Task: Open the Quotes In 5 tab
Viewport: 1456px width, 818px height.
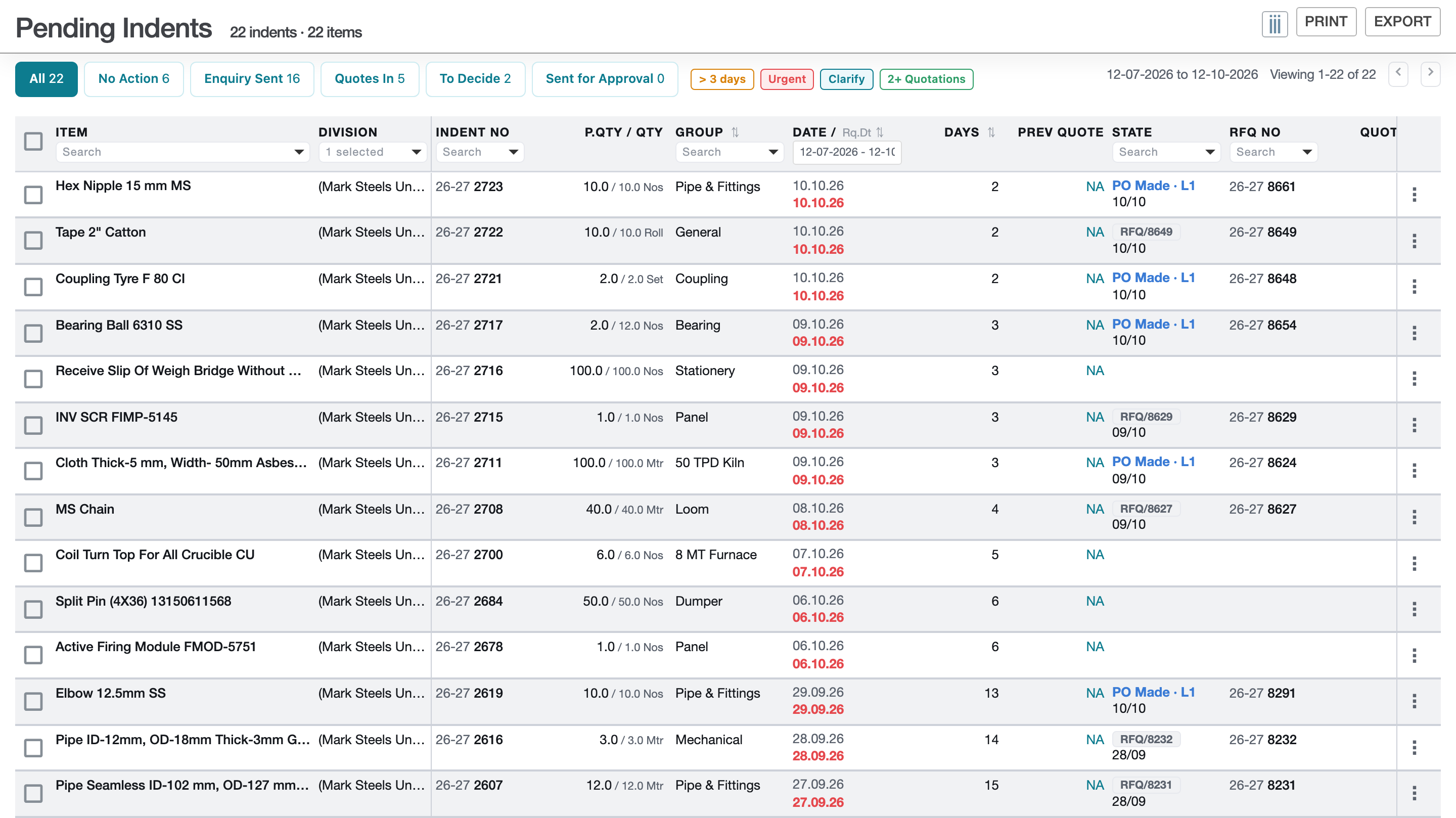Action: [x=370, y=78]
